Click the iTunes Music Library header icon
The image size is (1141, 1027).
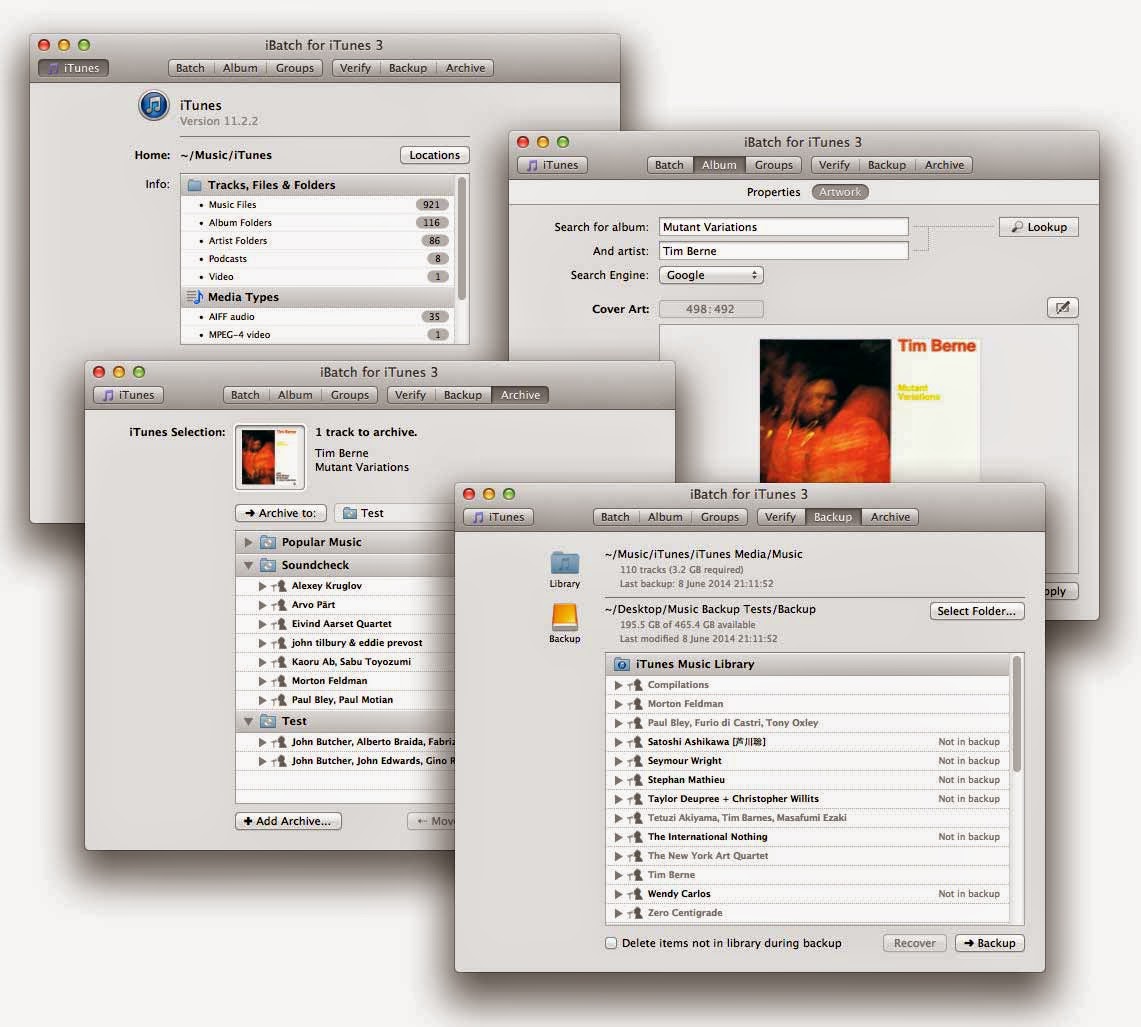coord(621,665)
